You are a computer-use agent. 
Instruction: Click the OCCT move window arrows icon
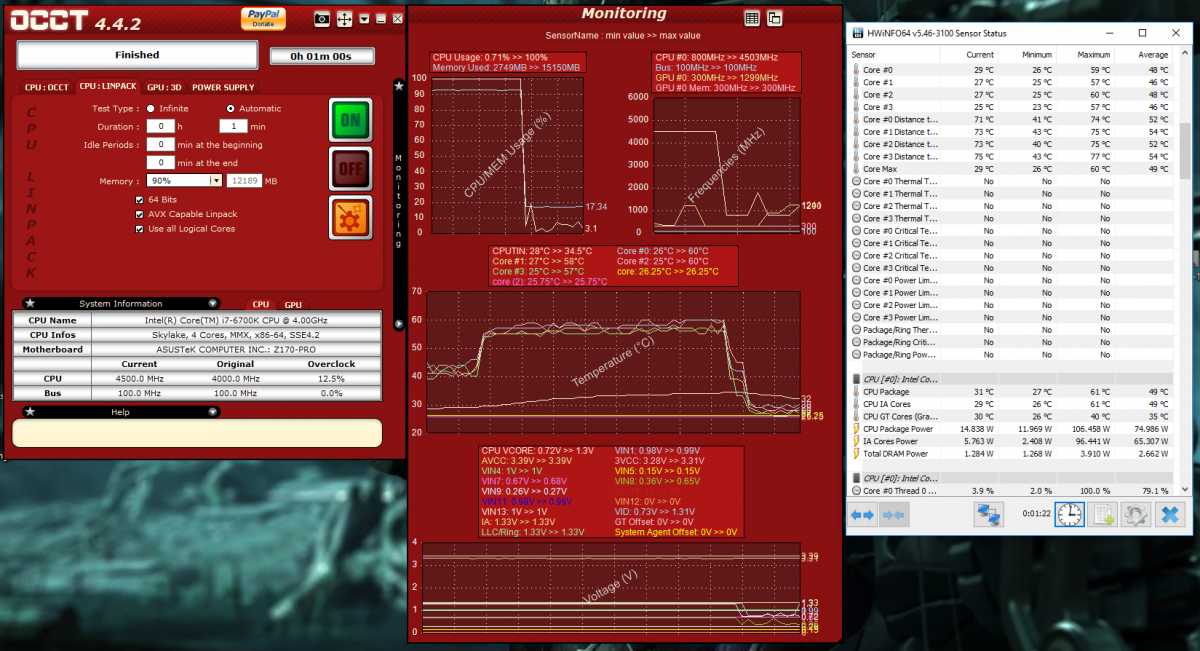pos(344,18)
